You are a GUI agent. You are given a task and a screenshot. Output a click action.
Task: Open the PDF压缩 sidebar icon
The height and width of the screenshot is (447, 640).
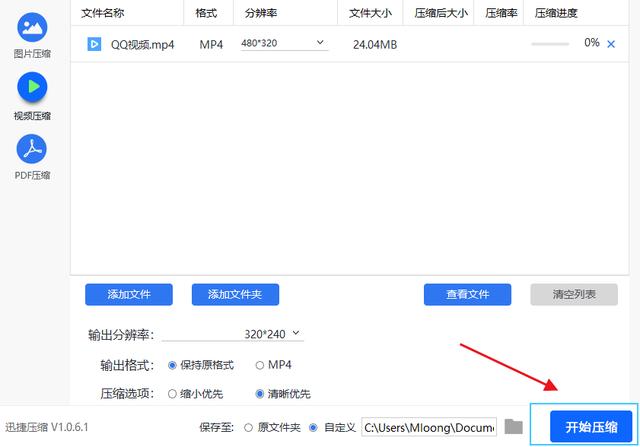pyautogui.click(x=32, y=149)
